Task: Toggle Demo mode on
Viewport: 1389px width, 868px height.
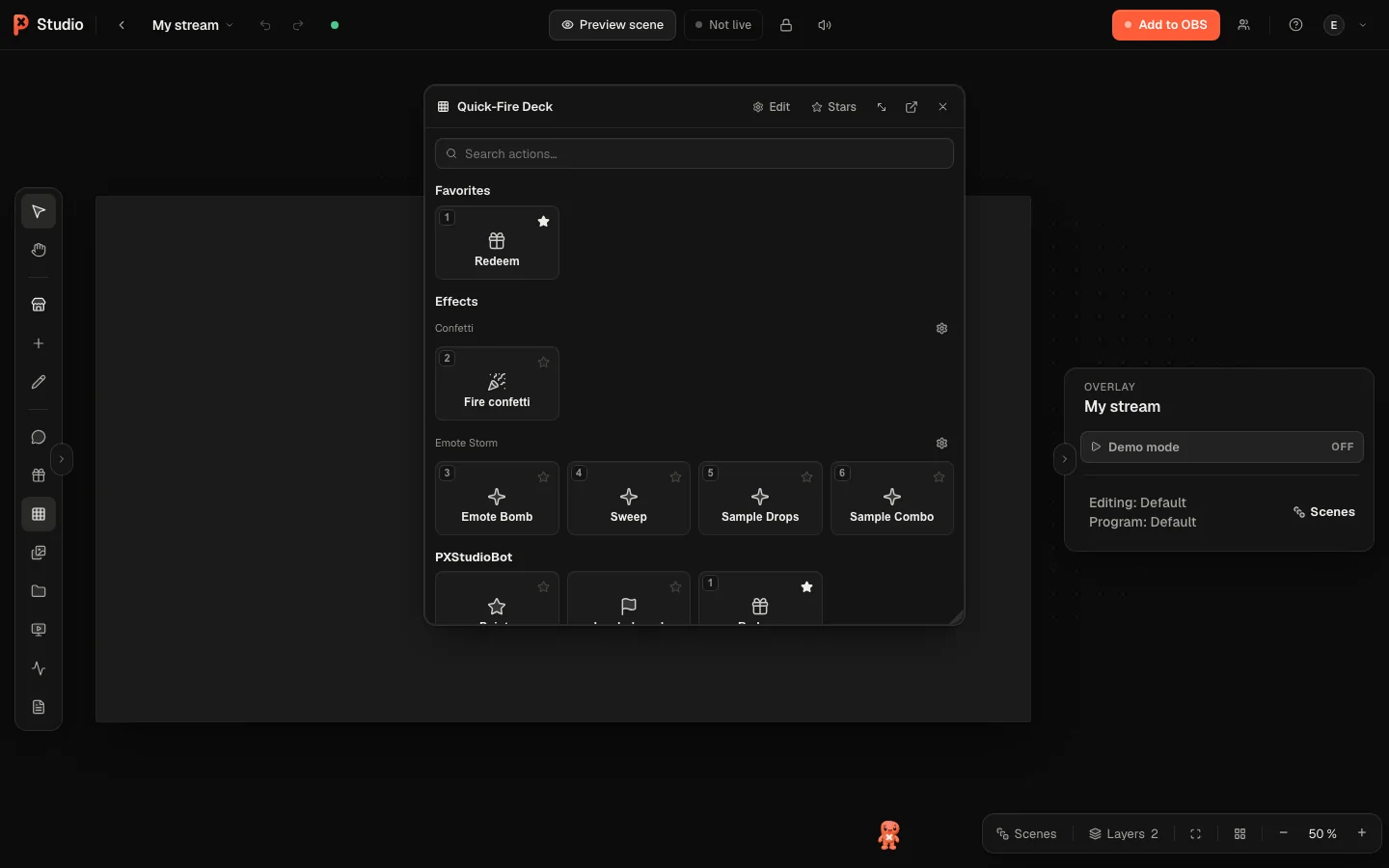Action: (1221, 447)
